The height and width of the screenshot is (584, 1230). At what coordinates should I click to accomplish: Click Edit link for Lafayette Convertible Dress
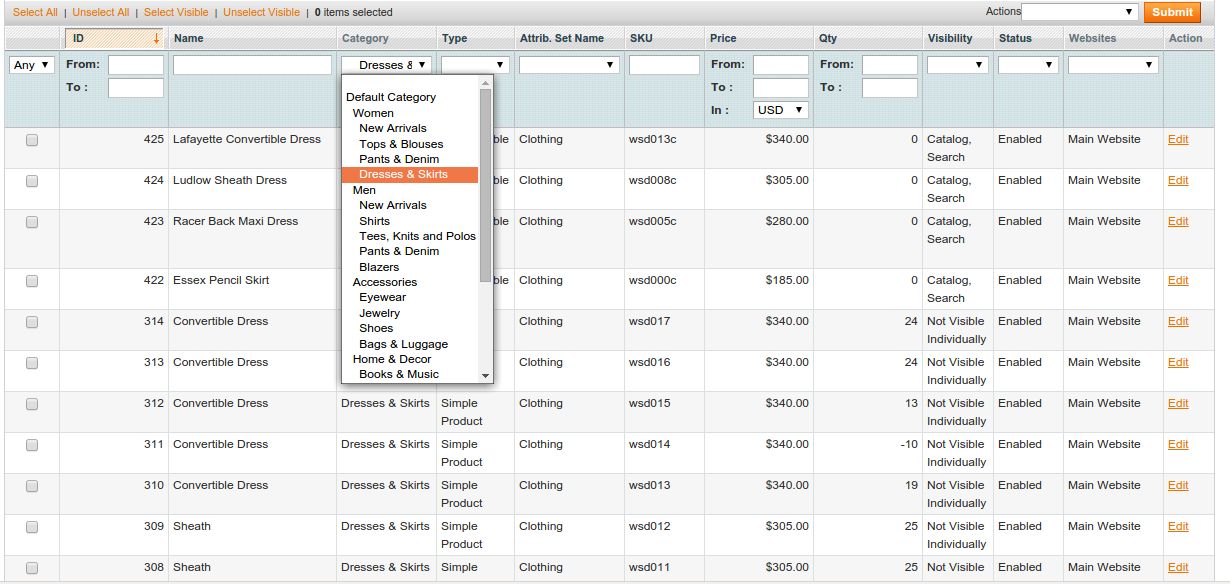(x=1178, y=139)
